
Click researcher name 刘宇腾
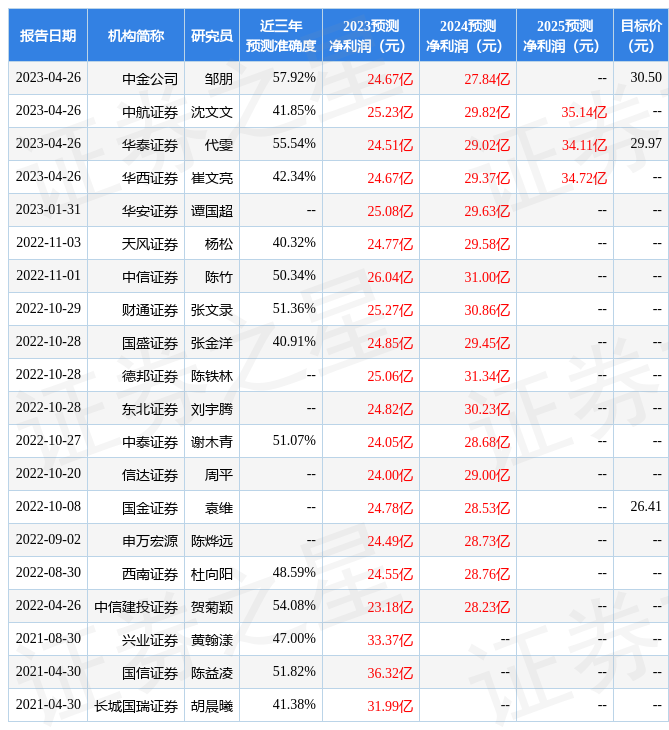pyautogui.click(x=212, y=409)
